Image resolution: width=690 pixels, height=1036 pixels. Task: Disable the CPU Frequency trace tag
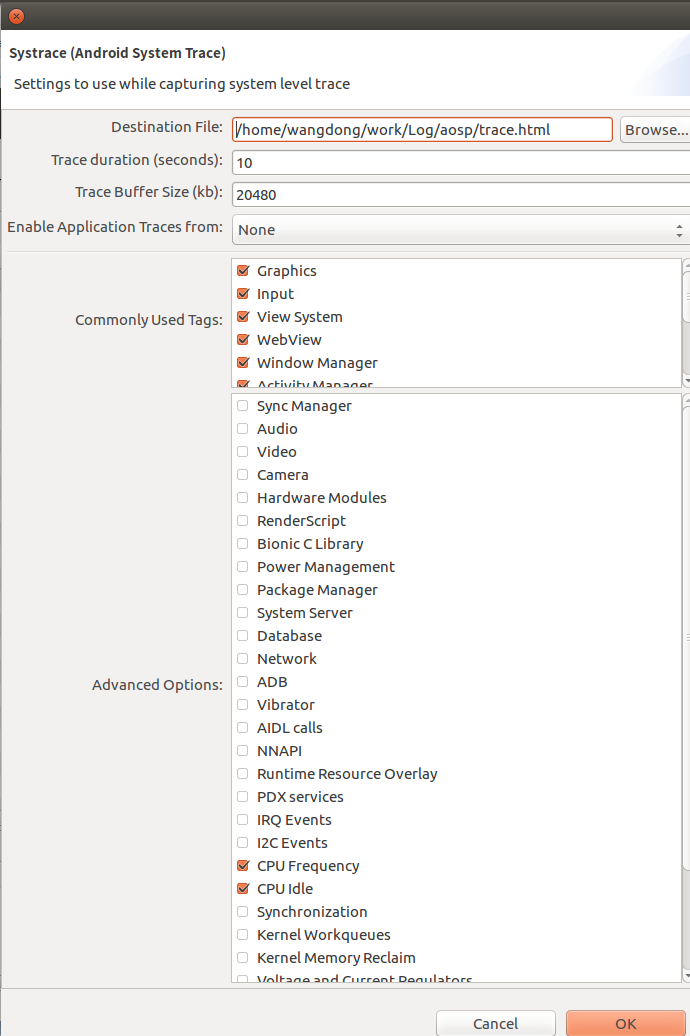tap(241, 865)
